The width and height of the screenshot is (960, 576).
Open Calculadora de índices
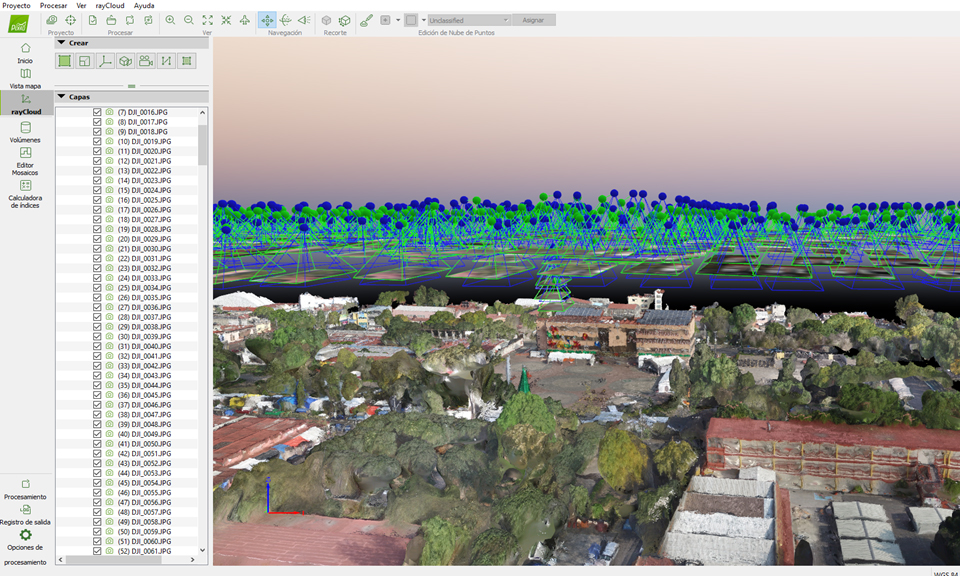coord(25,192)
